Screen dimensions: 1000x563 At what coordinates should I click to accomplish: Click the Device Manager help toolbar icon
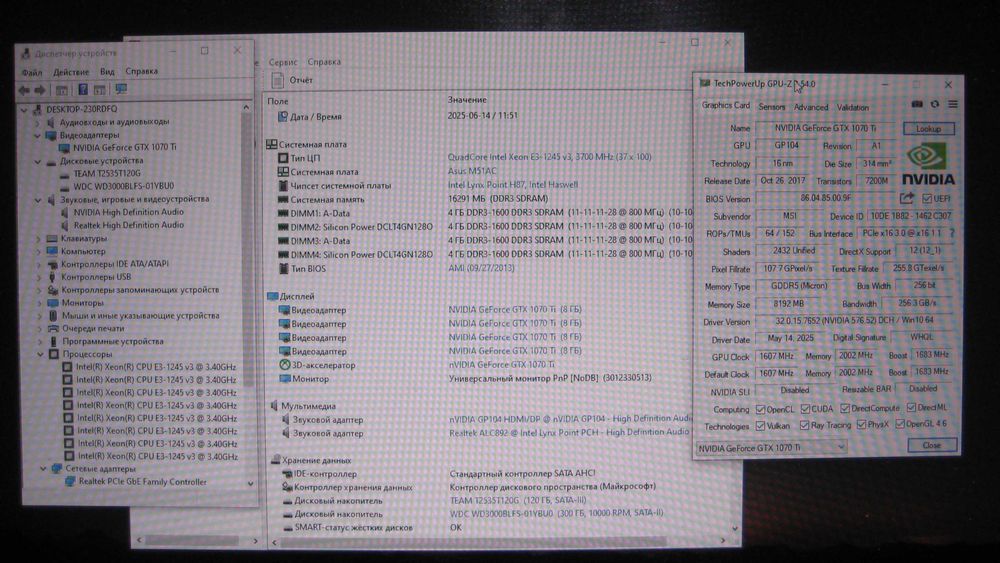82,90
